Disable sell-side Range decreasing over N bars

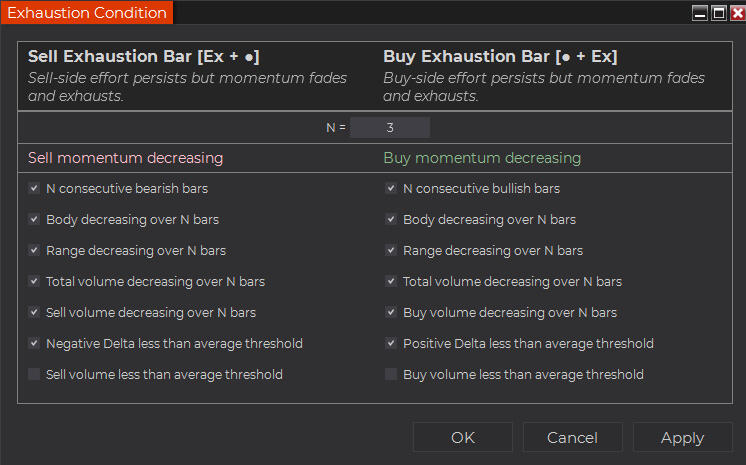[x=34, y=250]
